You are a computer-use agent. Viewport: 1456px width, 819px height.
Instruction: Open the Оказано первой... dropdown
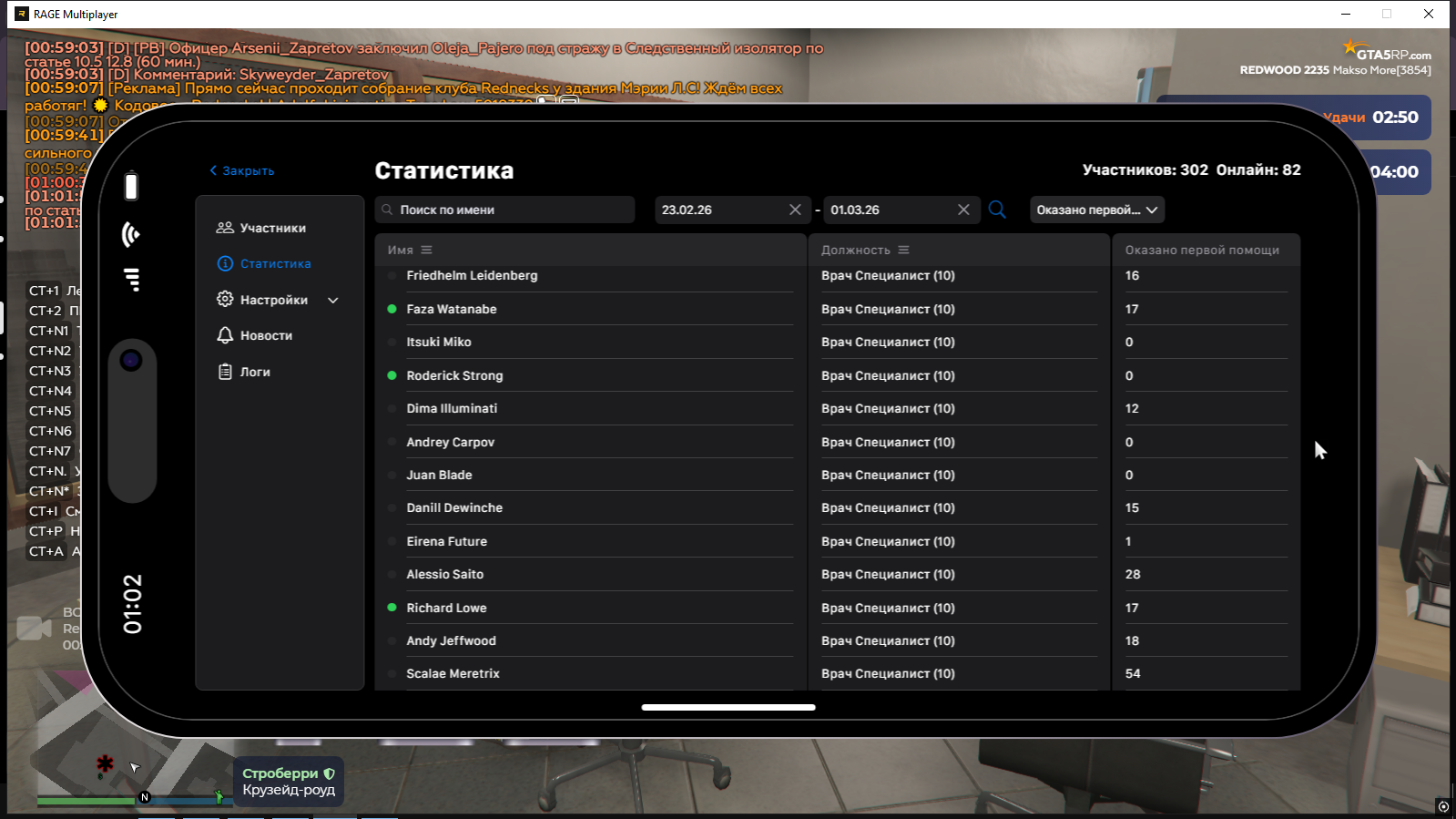(x=1097, y=210)
